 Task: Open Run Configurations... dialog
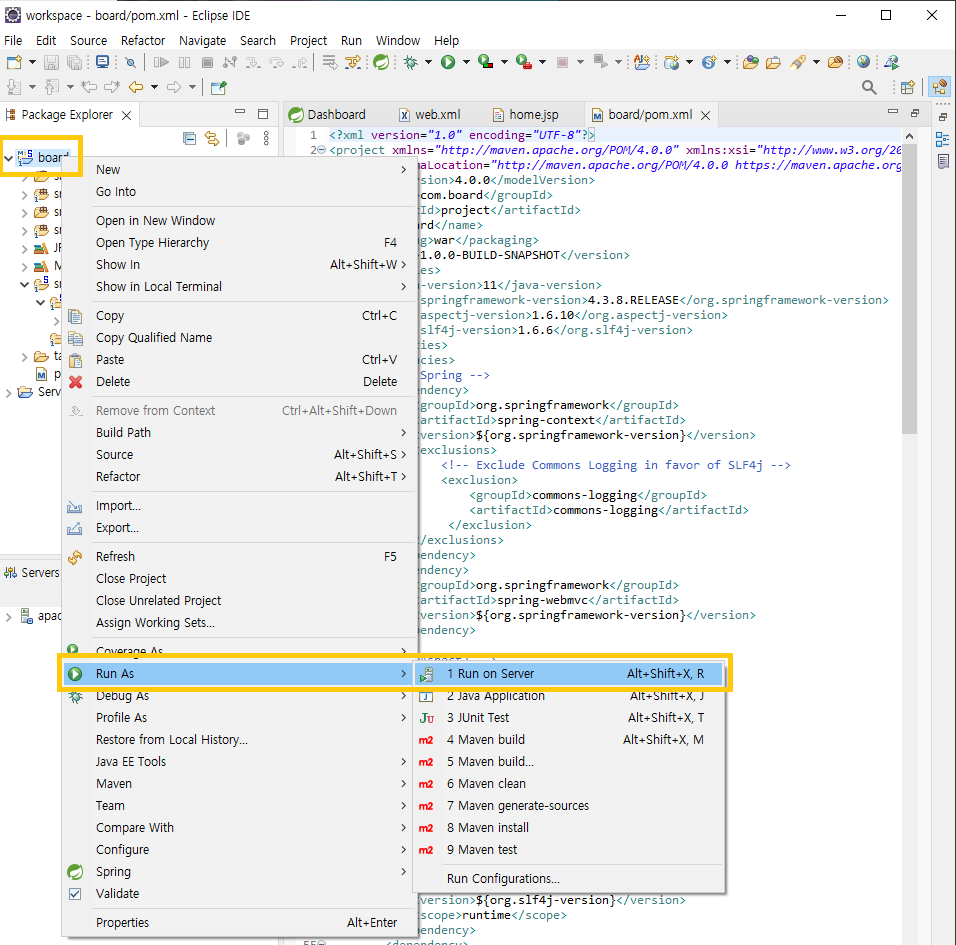pos(568,879)
